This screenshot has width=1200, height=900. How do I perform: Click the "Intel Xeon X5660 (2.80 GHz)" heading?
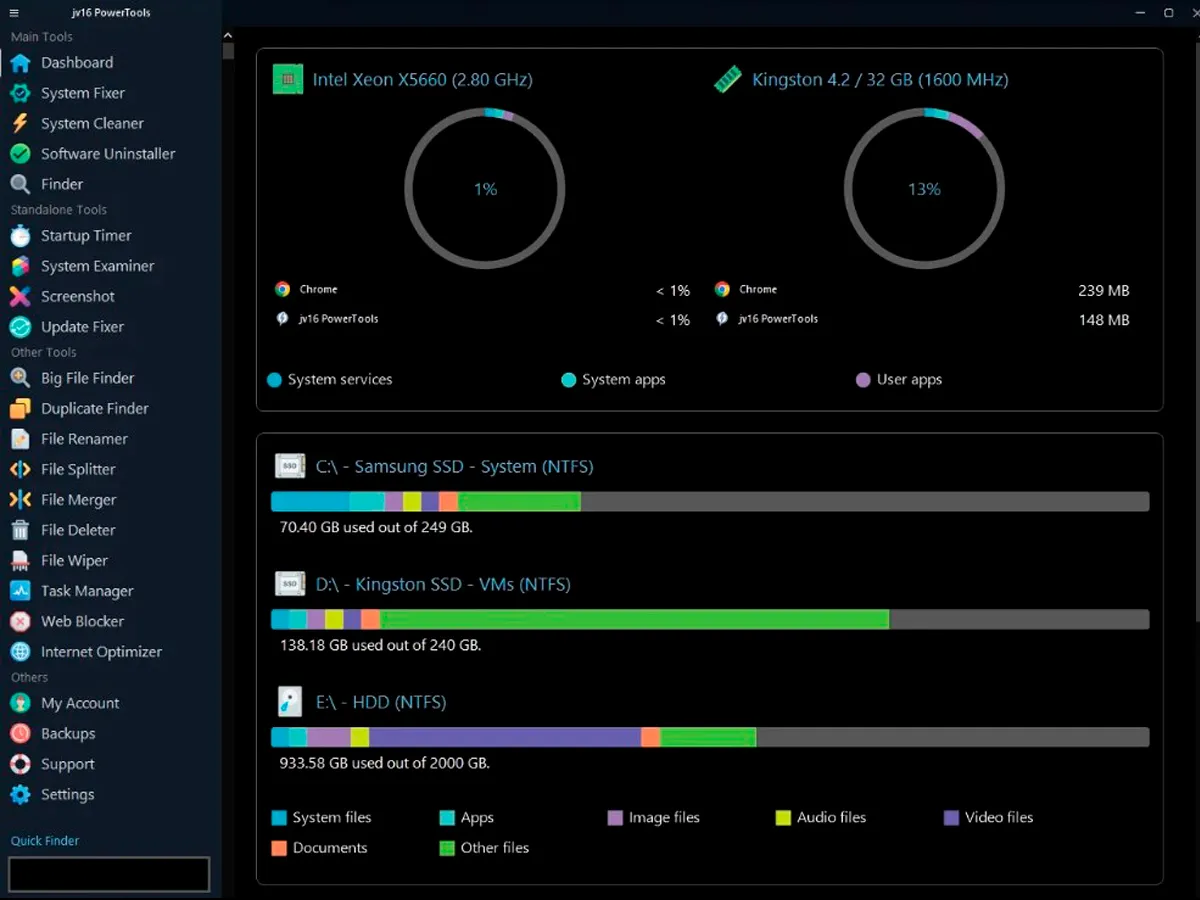[x=423, y=80]
